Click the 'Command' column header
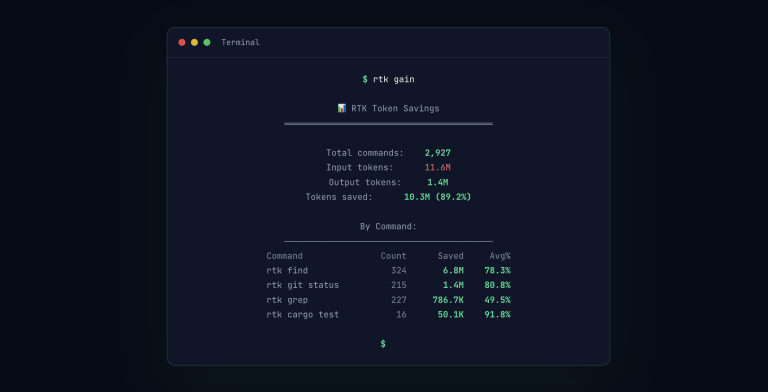The height and width of the screenshot is (392, 768). click(285, 256)
